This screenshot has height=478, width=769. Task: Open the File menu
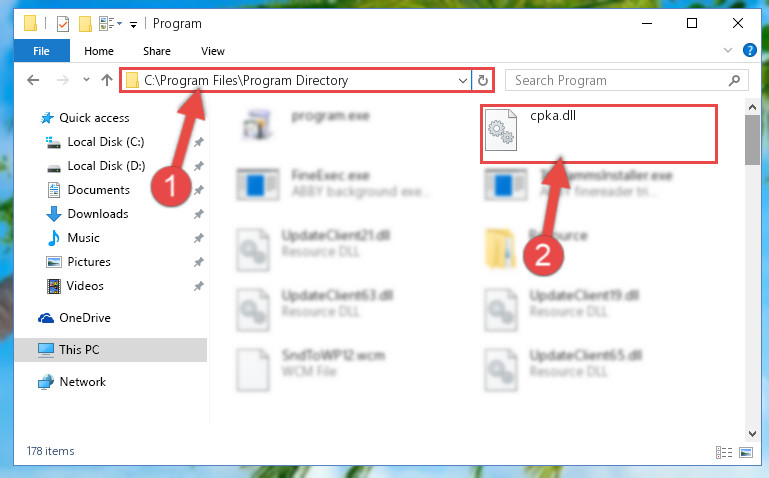click(42, 51)
